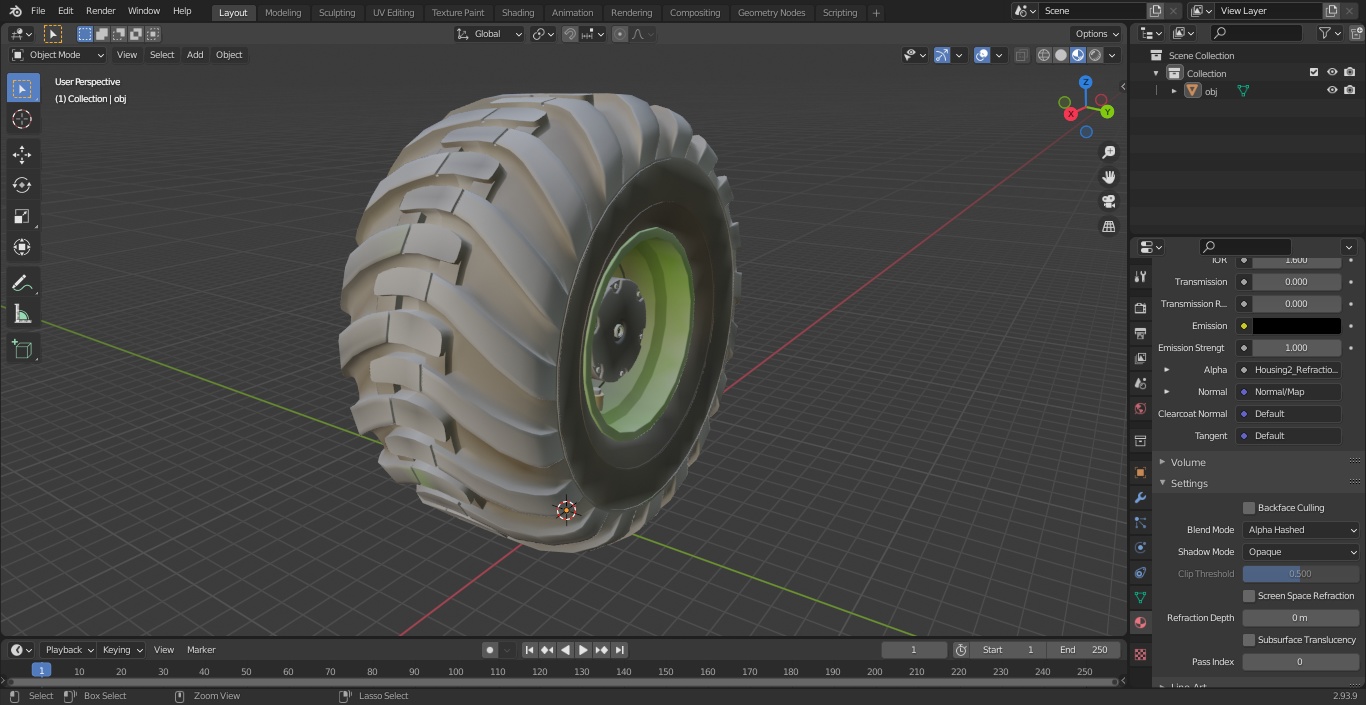Toggle Collection exclude checkbox in outliner
Image resolution: width=1366 pixels, height=705 pixels.
point(1314,72)
